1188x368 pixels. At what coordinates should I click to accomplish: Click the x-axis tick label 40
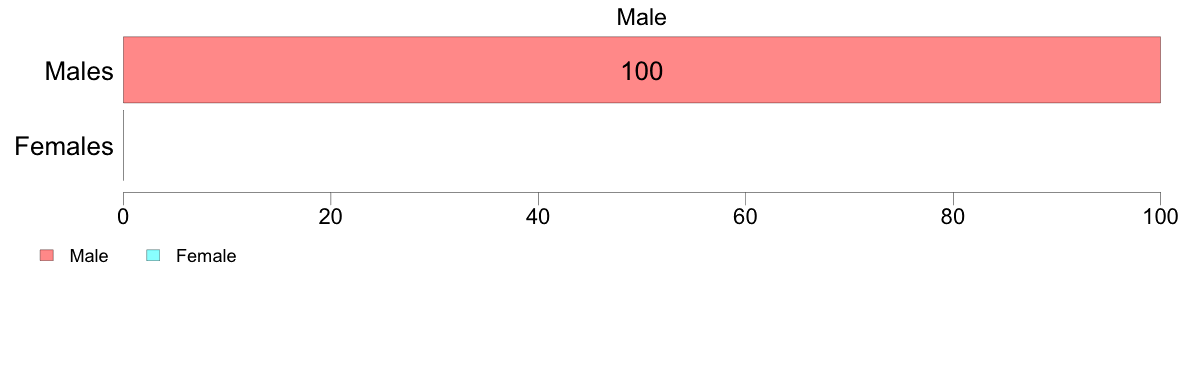pos(538,217)
